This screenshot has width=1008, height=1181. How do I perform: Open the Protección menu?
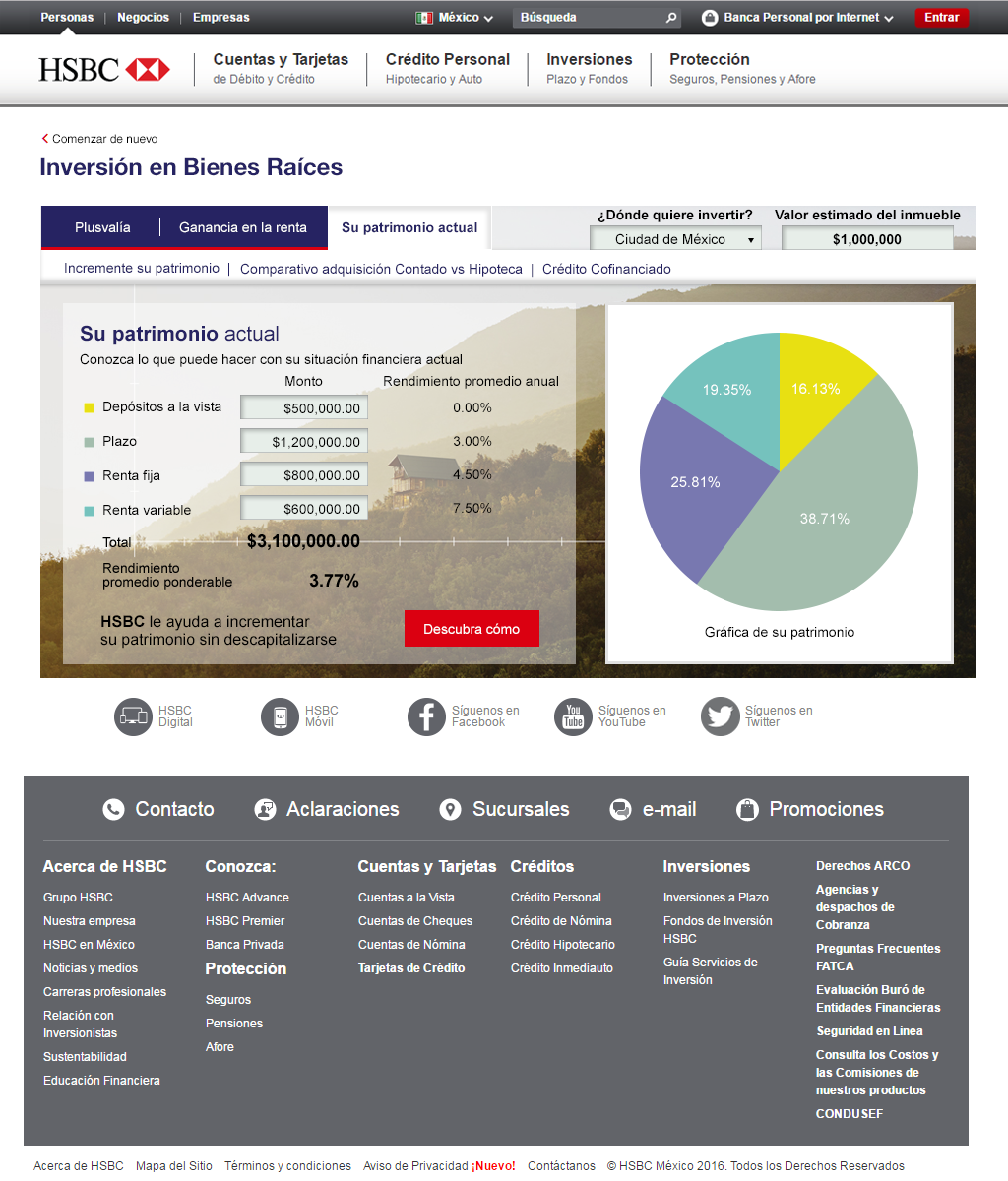(742, 68)
